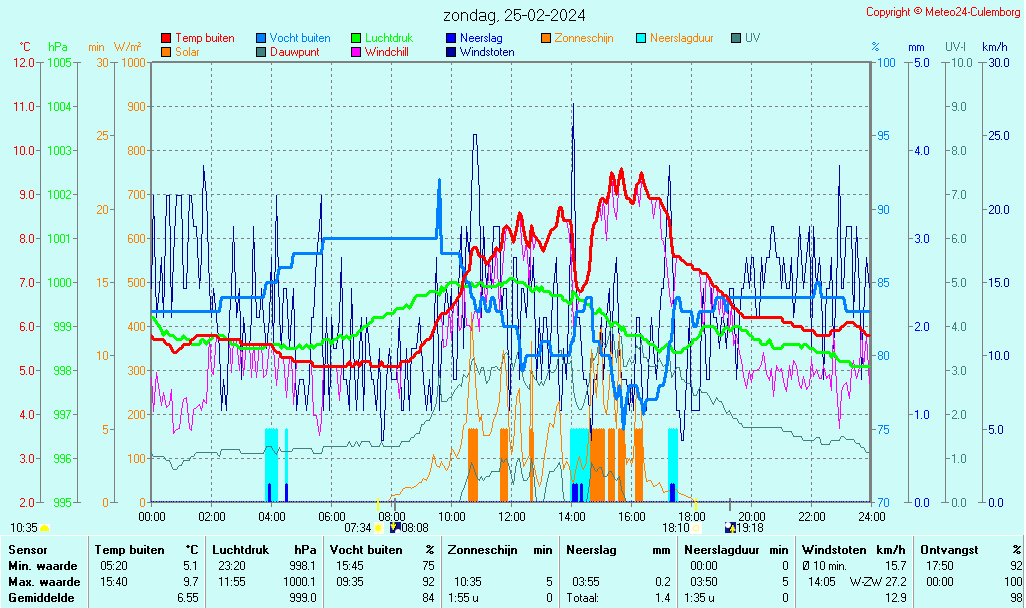
Task: Click the Sensor column header in table
Action: pos(27,549)
